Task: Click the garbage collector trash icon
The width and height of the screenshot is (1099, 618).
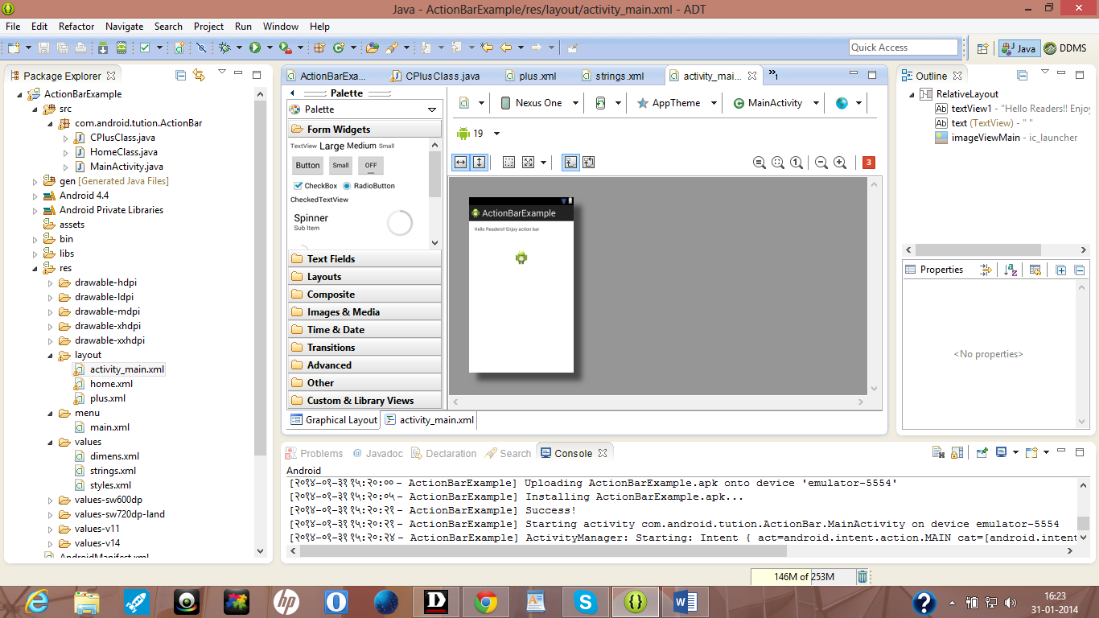Action: [862, 577]
